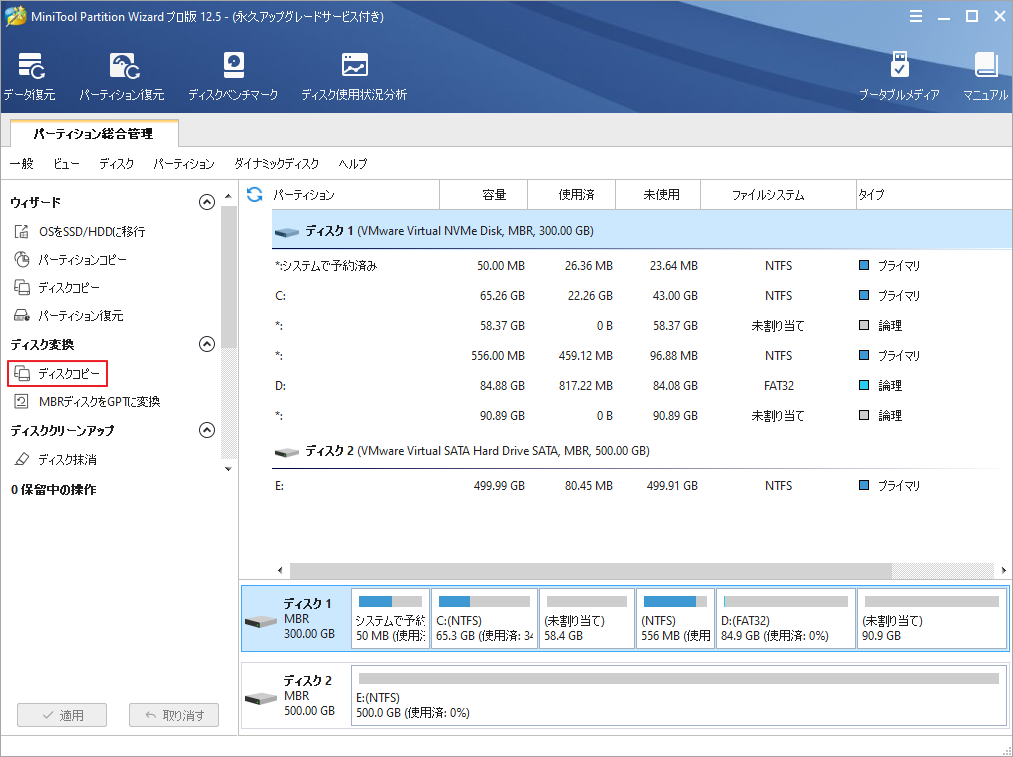This screenshot has width=1013, height=757.
Task: Select the C:(NTFS) partition block in disk map
Action: 485,618
